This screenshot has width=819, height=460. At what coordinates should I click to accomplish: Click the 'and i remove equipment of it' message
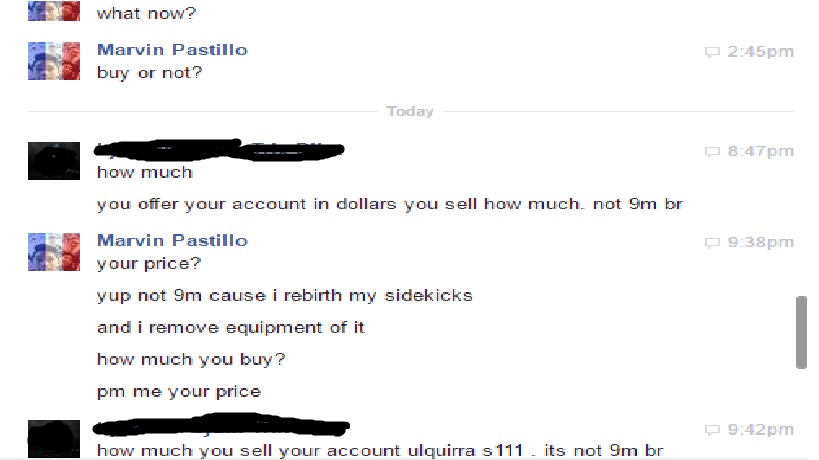[231, 327]
